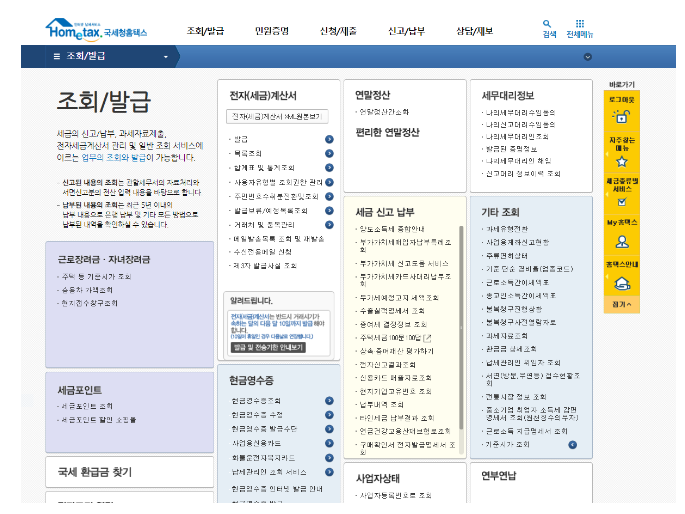685x514 pixels.
Task: Open 부가가치세 신고도움 서비스 link
Action: (x=404, y=263)
